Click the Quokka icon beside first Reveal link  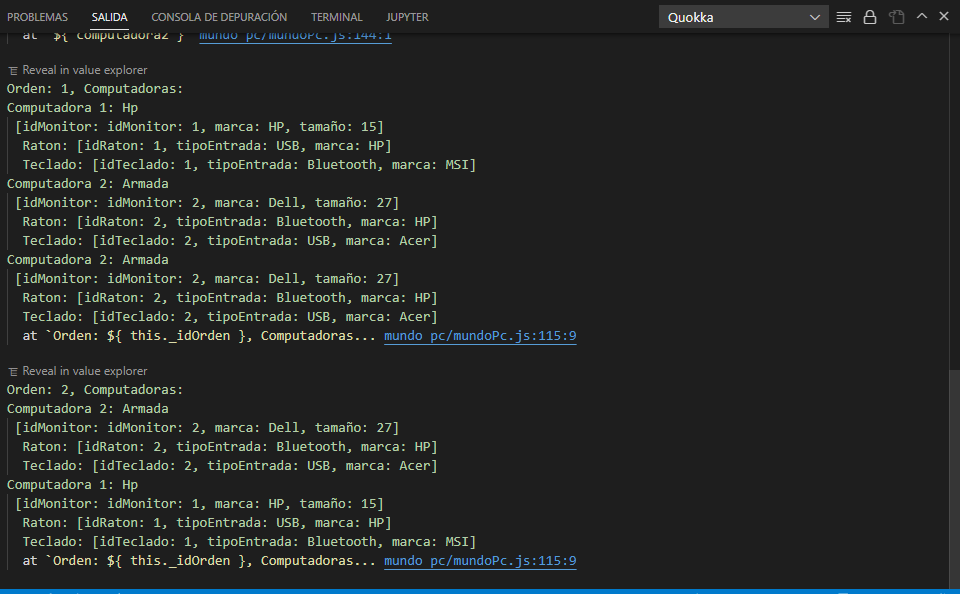tap(11, 69)
